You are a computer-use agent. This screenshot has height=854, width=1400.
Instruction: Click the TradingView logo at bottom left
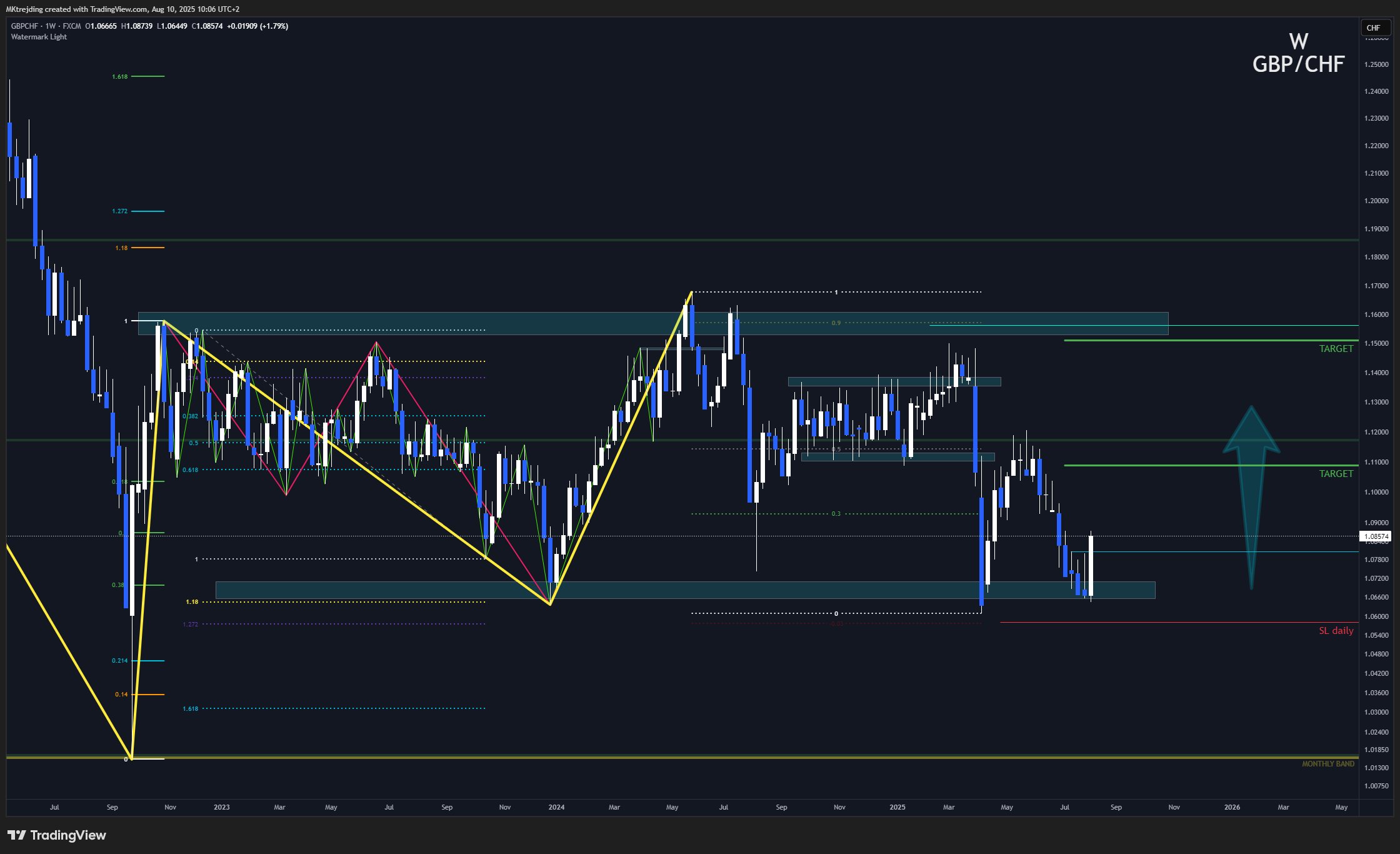57,835
